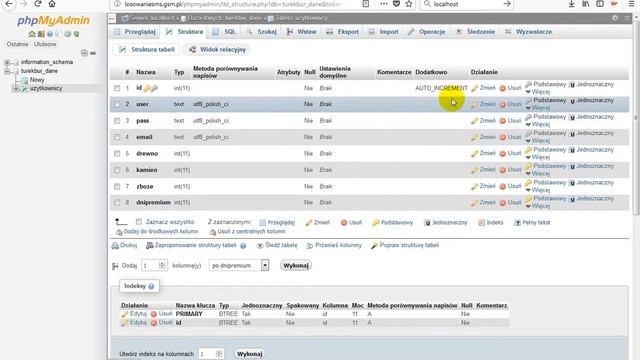Open the 'po dnipremium' position dropdown

click(x=239, y=265)
